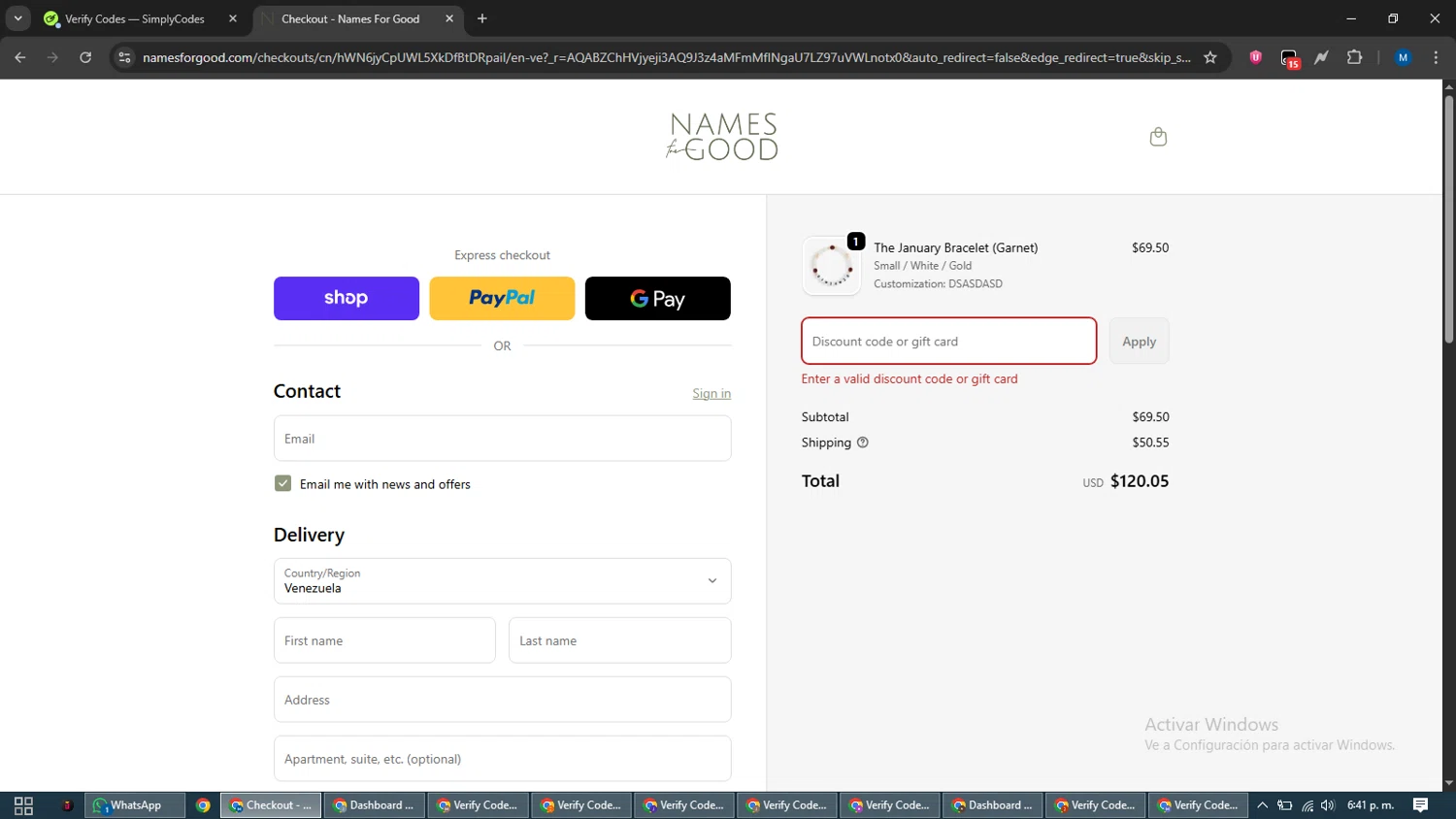This screenshot has width=1456, height=819.
Task: Close the Checkout Names For Good tab
Action: 449,18
